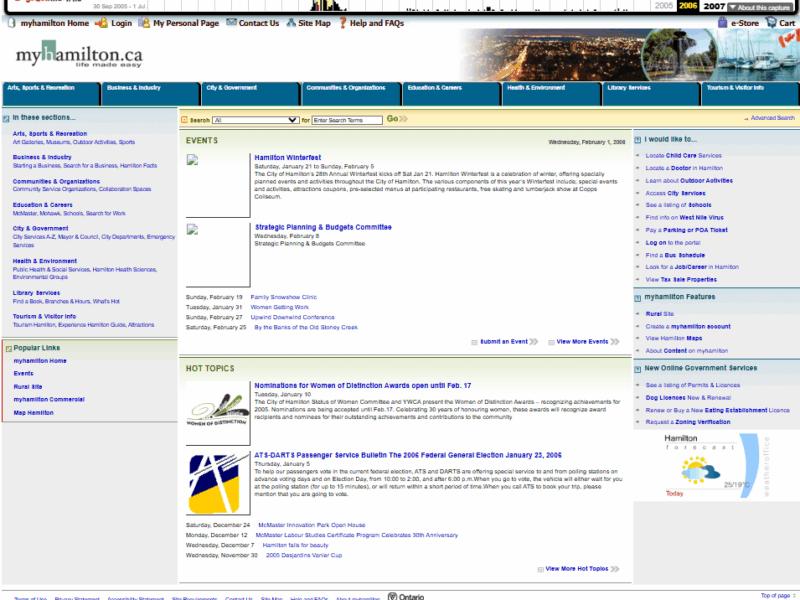Click the Help and FAQs question mark icon

point(343,23)
